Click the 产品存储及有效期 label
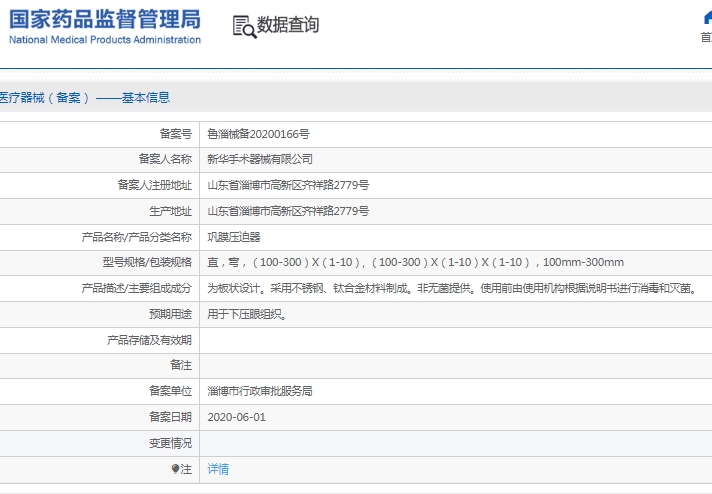 tap(149, 340)
